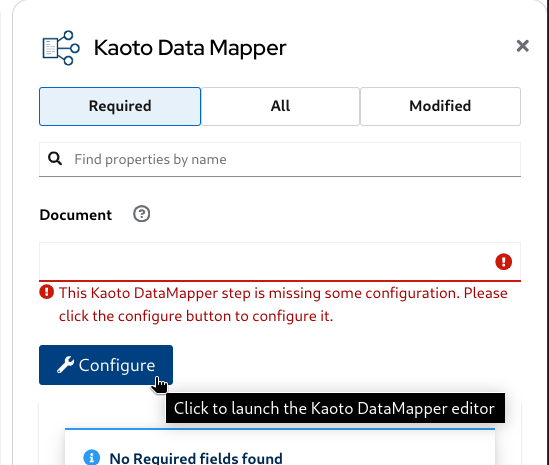Show only Modified fields

coord(440,106)
